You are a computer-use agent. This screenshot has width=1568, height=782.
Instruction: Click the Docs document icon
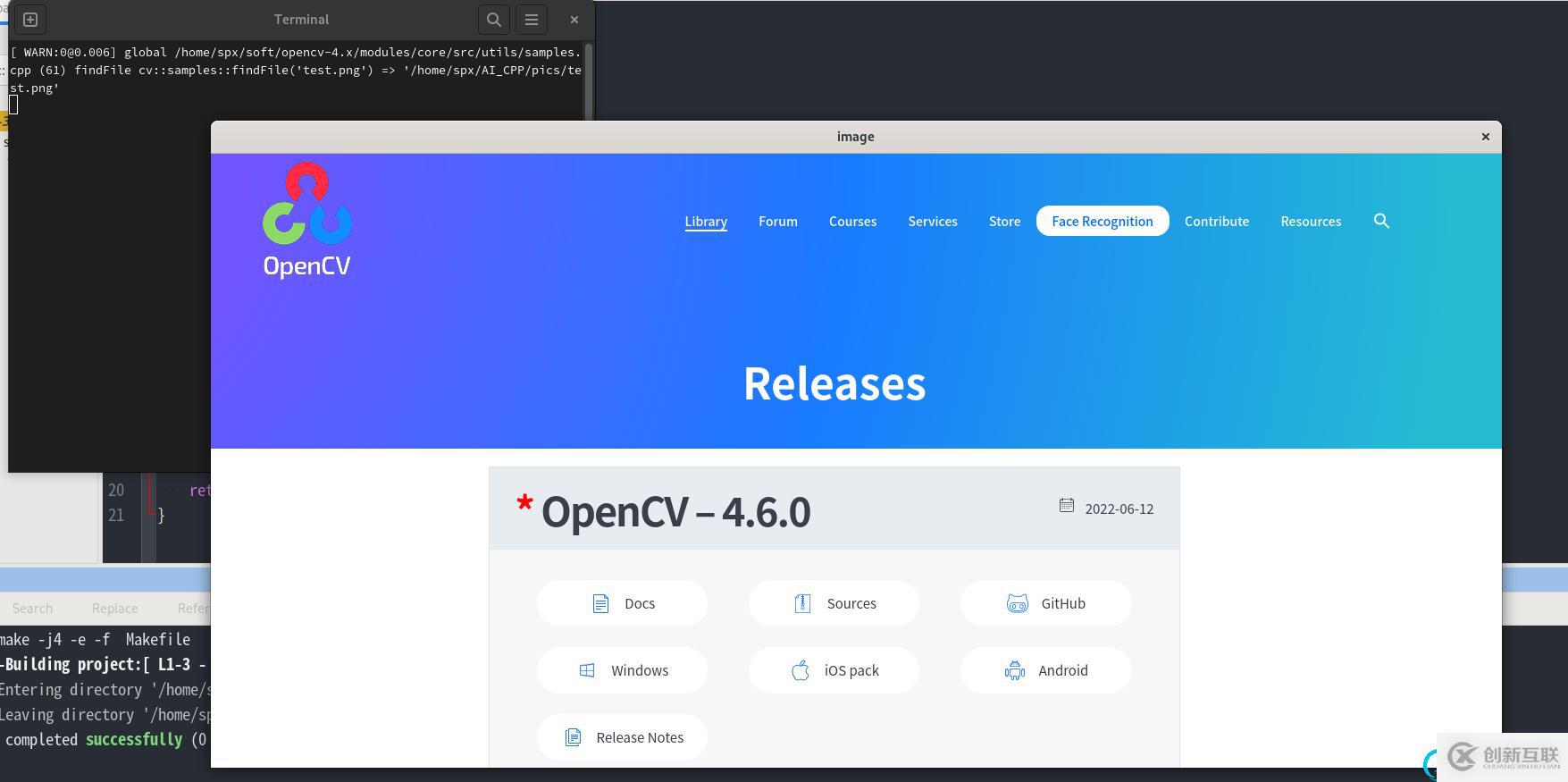[600, 604]
